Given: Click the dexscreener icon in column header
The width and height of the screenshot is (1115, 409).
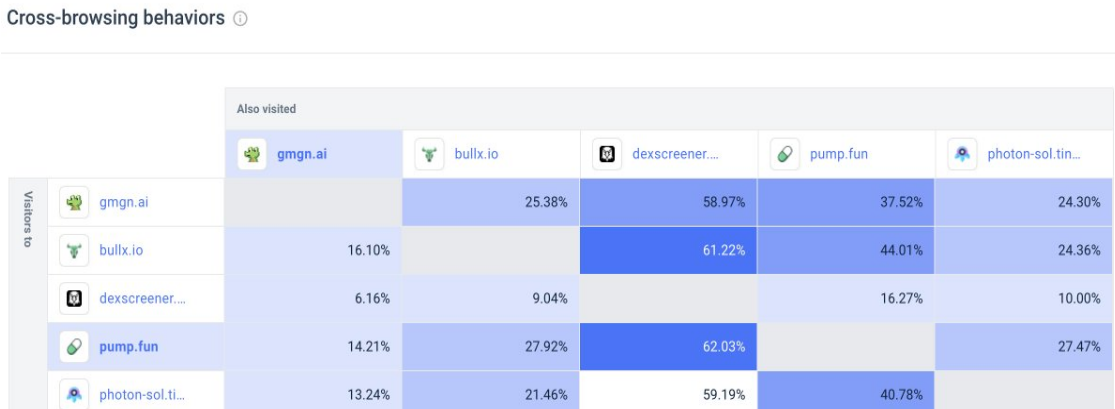Looking at the screenshot, I should click(x=607, y=154).
